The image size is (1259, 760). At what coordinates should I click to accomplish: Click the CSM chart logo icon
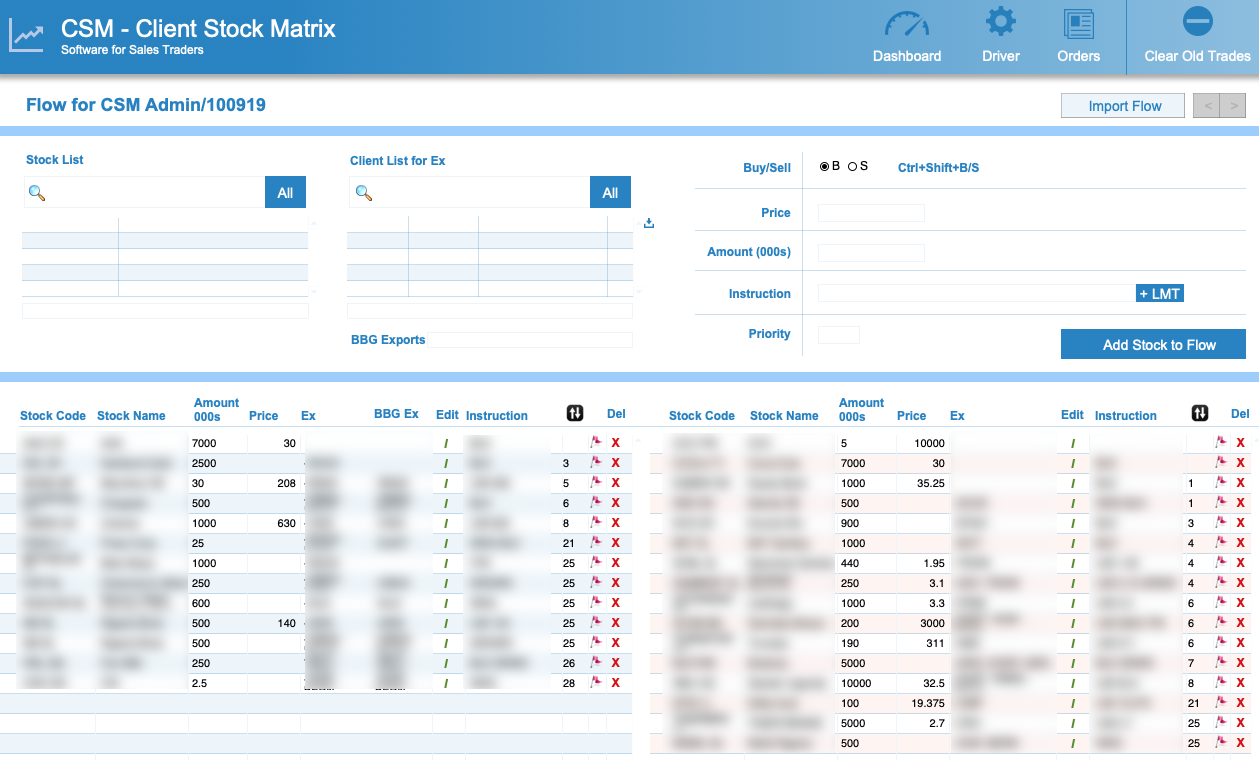[27, 35]
